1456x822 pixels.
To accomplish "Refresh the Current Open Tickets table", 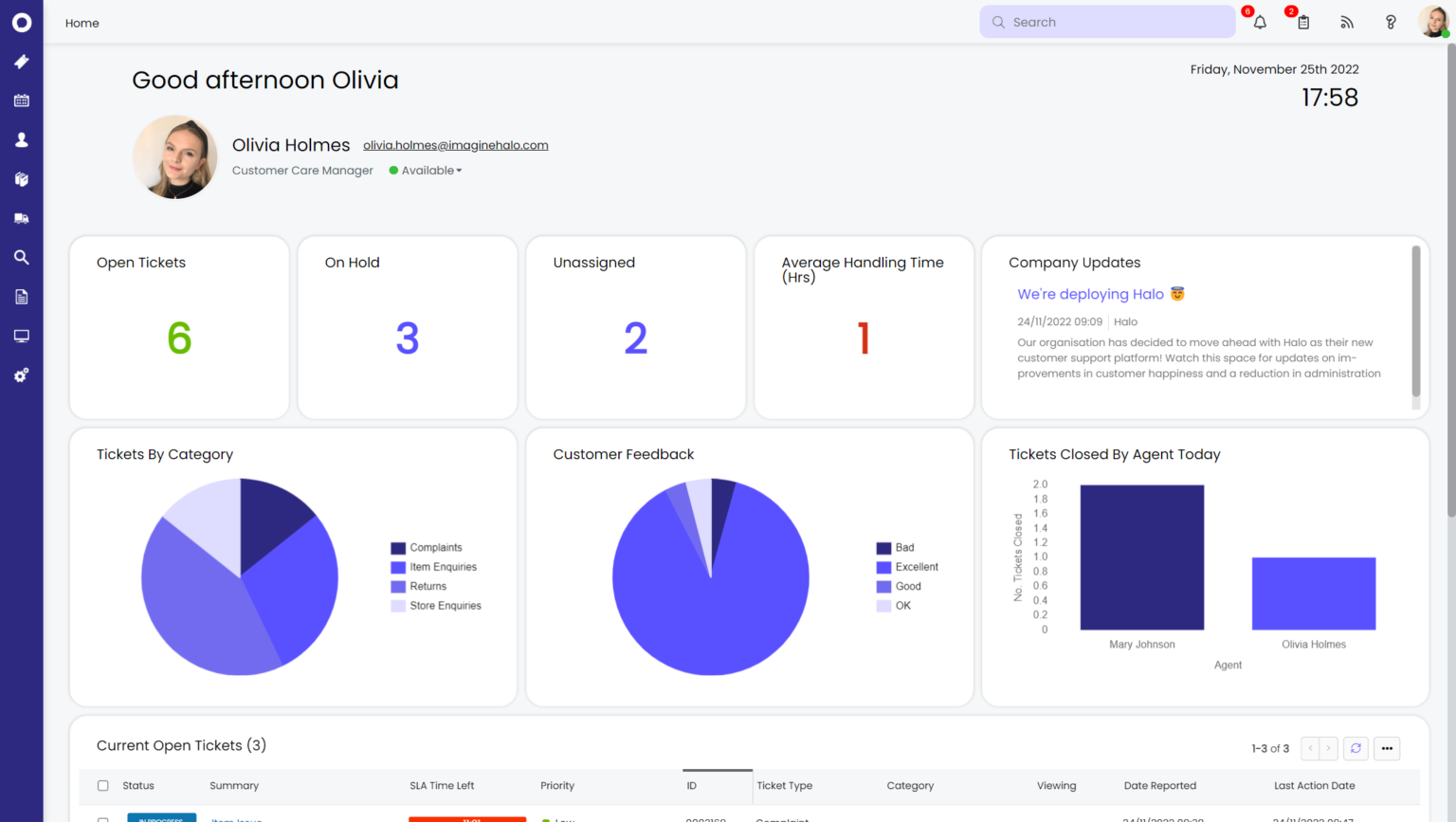I will 1356,748.
